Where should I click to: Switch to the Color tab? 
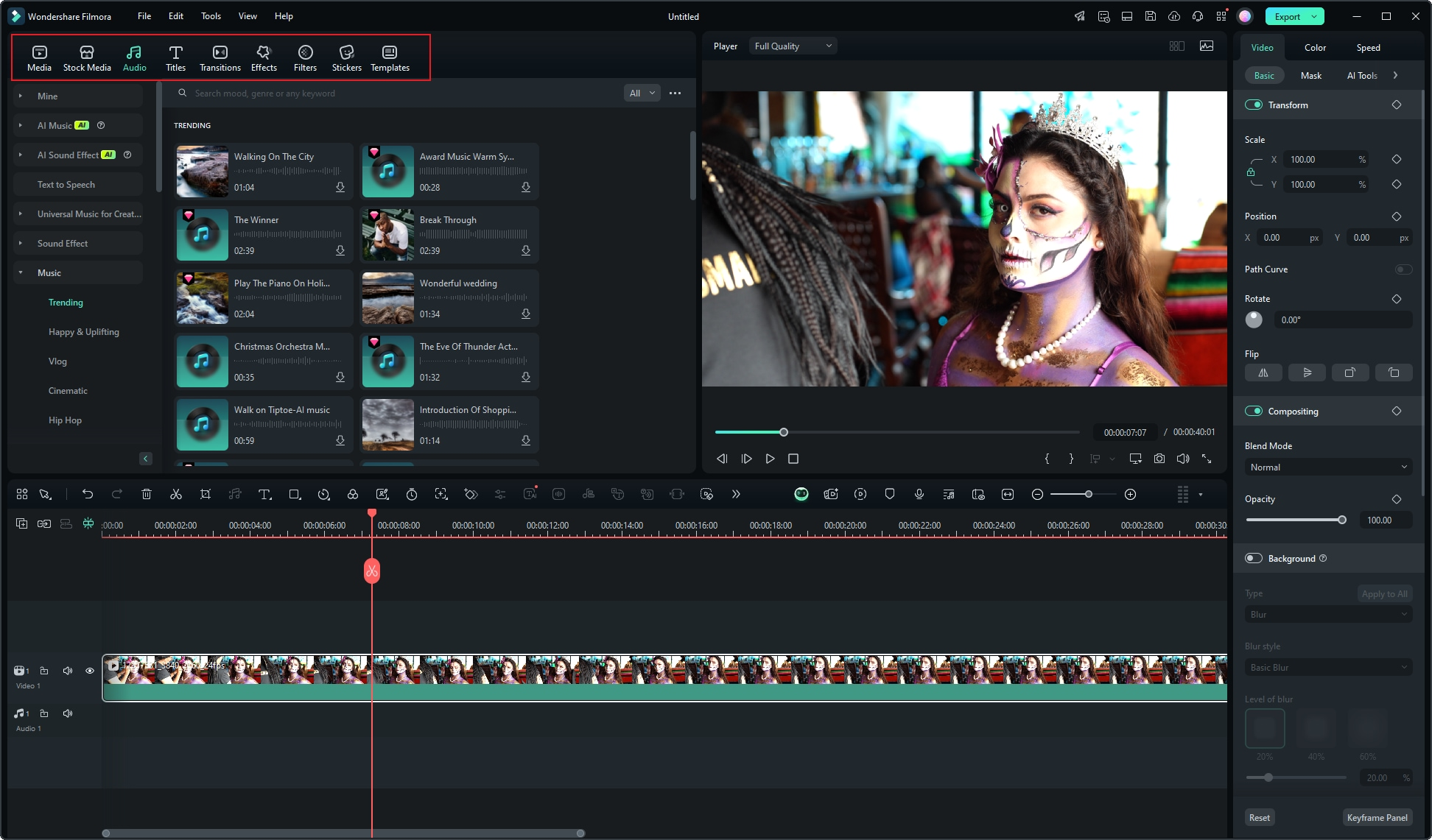tap(1315, 47)
